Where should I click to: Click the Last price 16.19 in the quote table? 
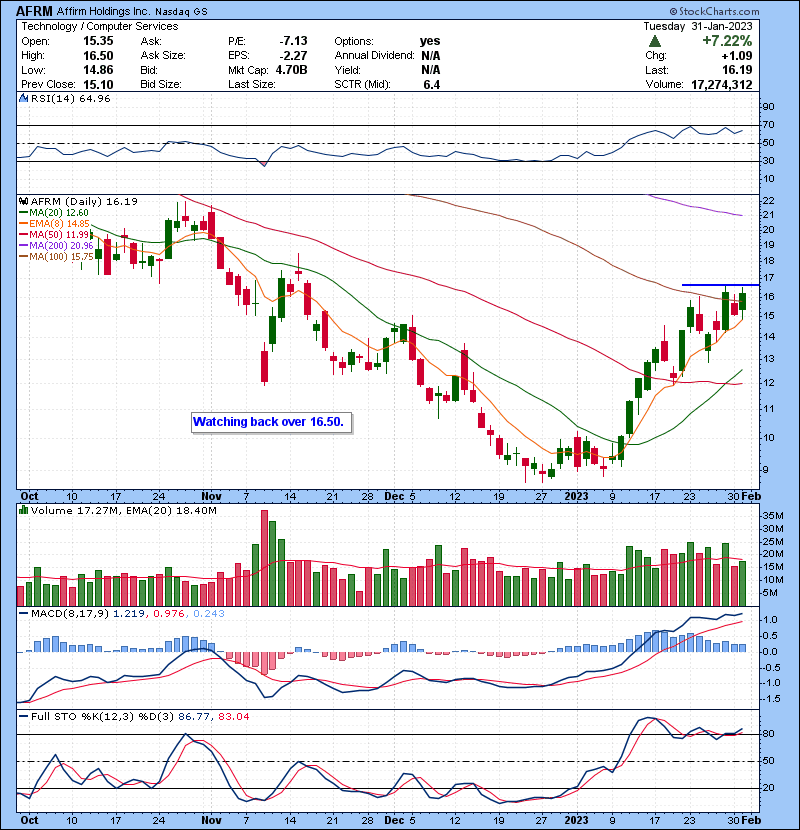(x=737, y=70)
